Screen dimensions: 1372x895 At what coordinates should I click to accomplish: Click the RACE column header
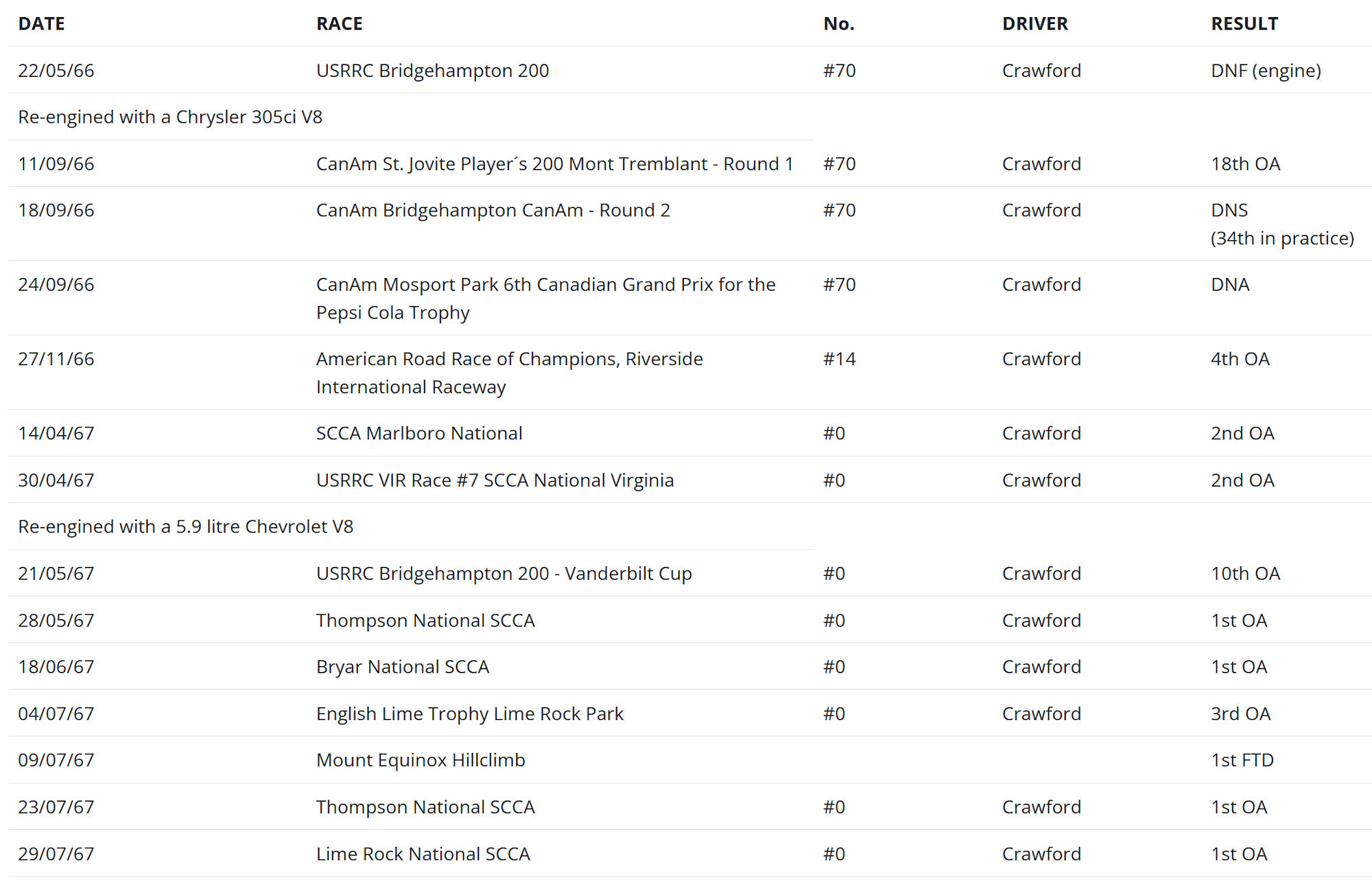click(x=339, y=24)
